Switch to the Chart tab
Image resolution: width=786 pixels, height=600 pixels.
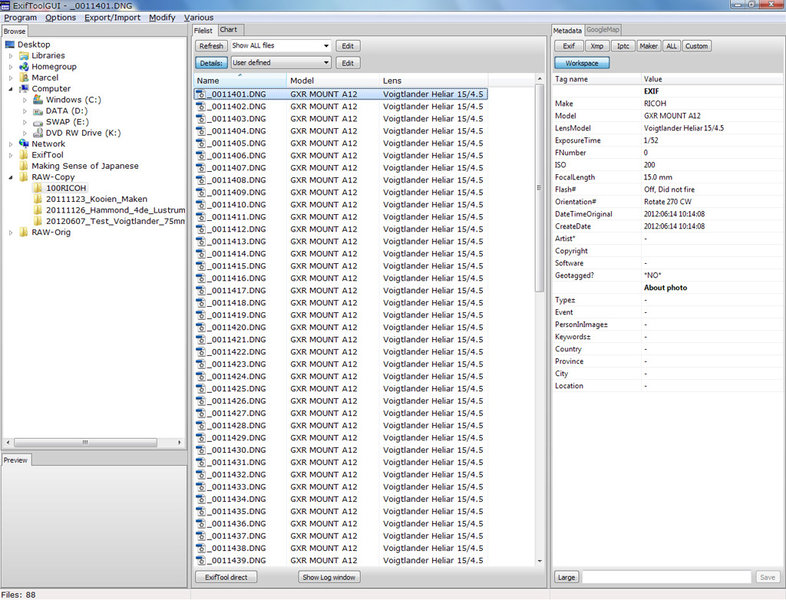pyautogui.click(x=229, y=30)
